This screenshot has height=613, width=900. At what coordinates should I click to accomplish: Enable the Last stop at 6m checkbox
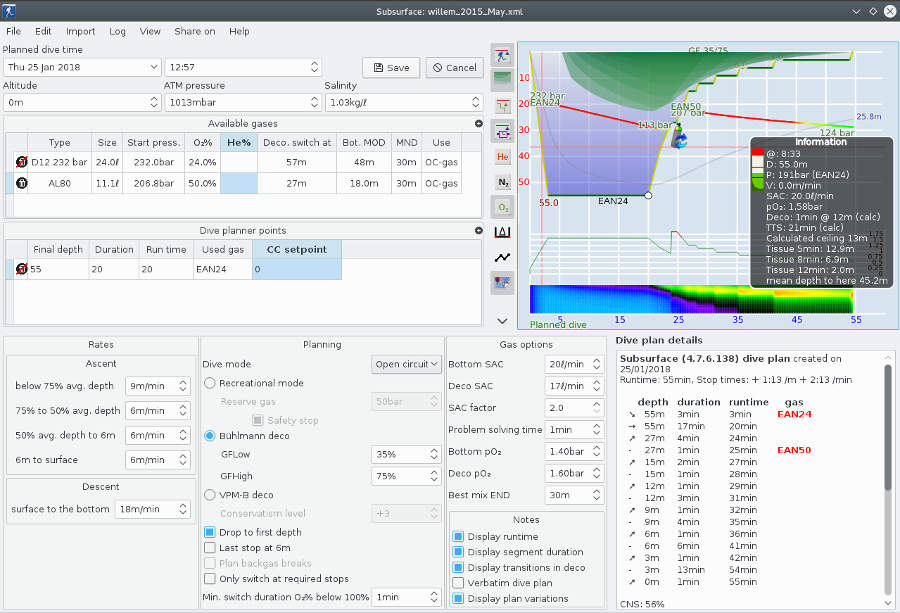click(x=210, y=548)
